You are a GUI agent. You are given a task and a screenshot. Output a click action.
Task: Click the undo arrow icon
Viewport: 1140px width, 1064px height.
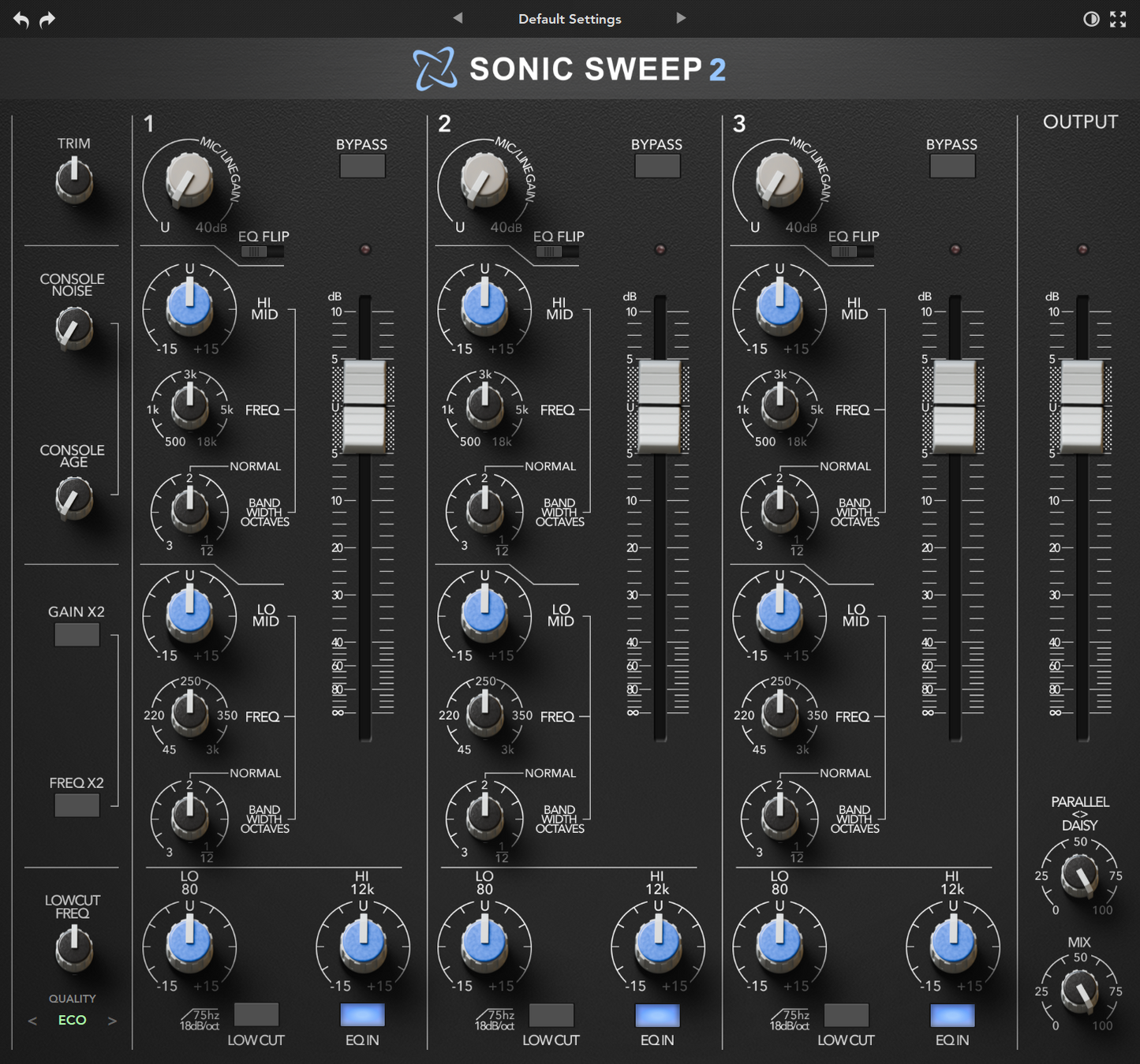pyautogui.click(x=21, y=19)
